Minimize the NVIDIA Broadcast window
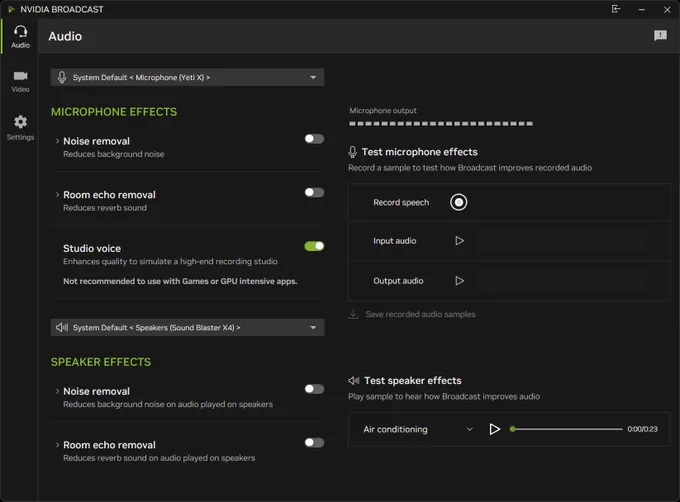The height and width of the screenshot is (502, 680). click(x=641, y=9)
